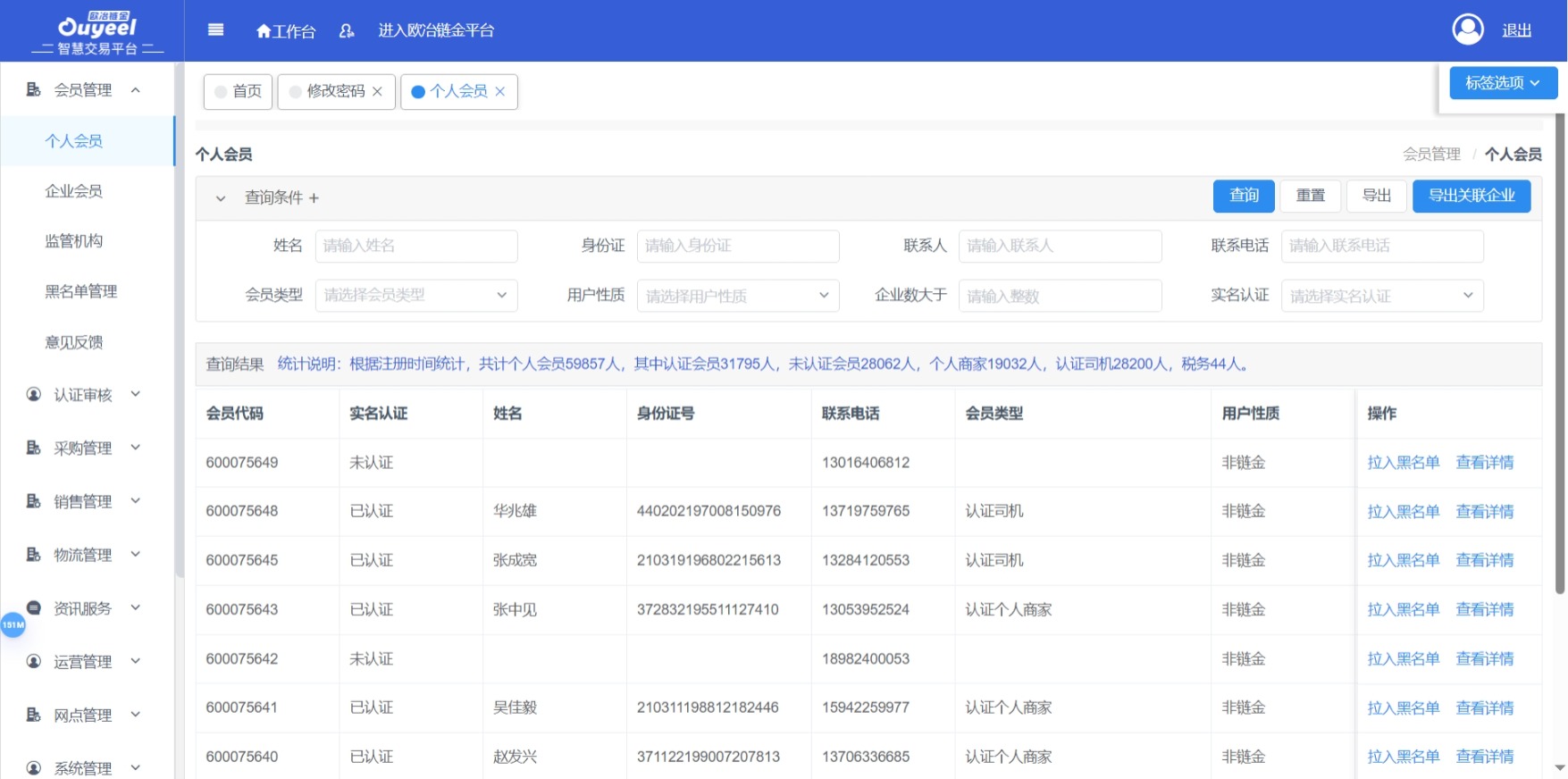Image resolution: width=1568 pixels, height=779 pixels.
Task: Enter the 进入欧冶链金平台 link
Action: tap(436, 30)
